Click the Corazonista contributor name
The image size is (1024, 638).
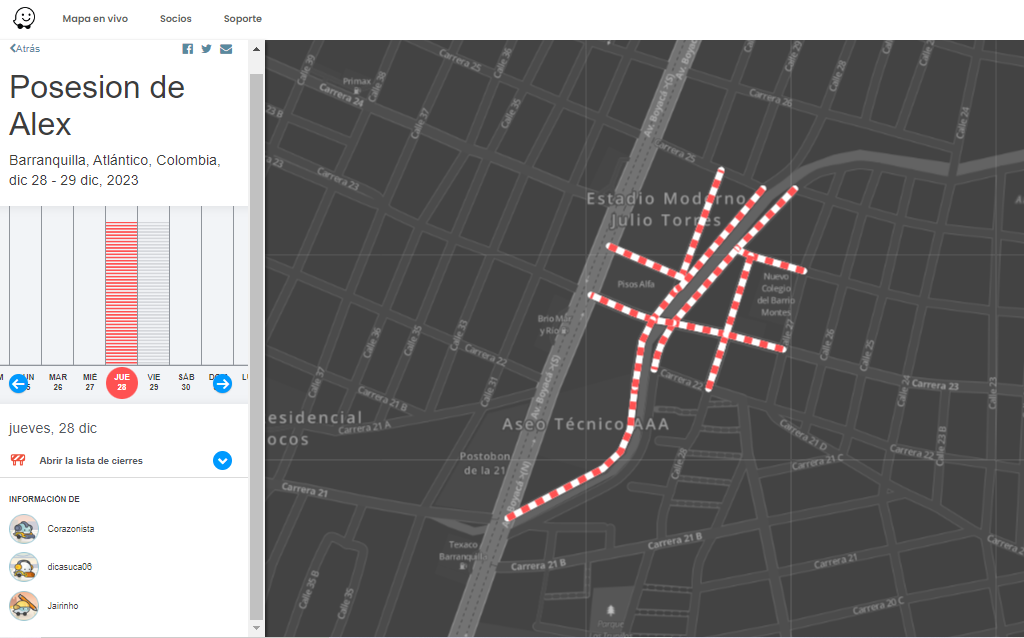click(71, 529)
